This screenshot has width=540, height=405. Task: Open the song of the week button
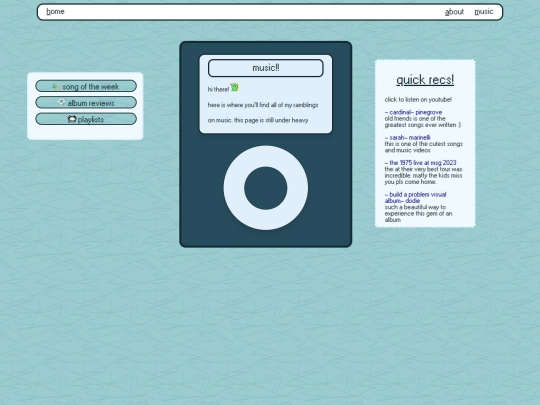click(x=86, y=86)
